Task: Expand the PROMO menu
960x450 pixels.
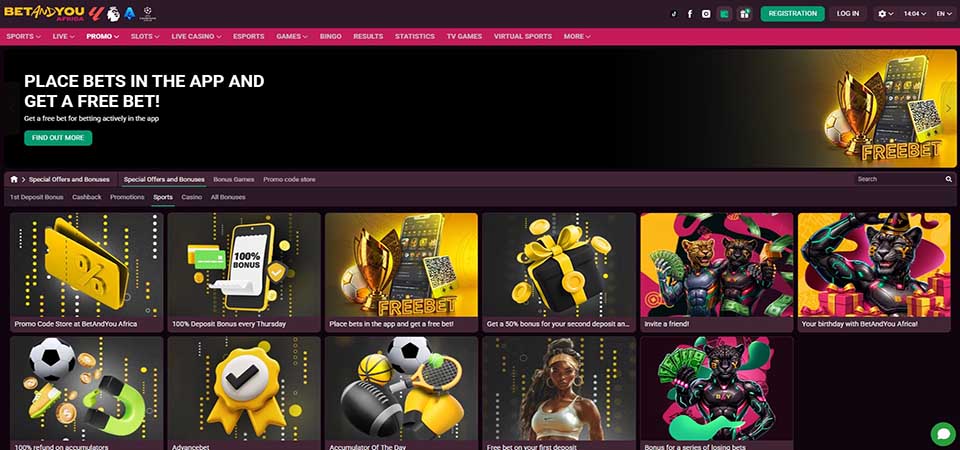Action: click(103, 37)
